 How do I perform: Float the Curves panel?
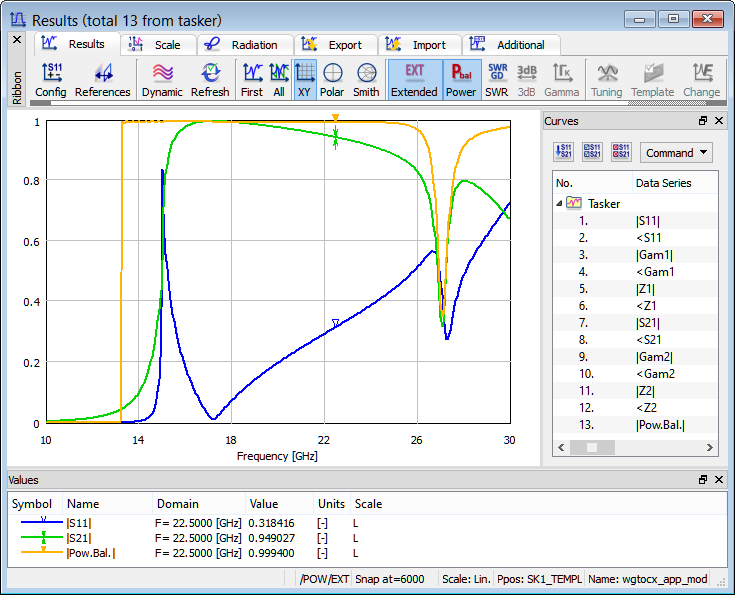(x=703, y=121)
